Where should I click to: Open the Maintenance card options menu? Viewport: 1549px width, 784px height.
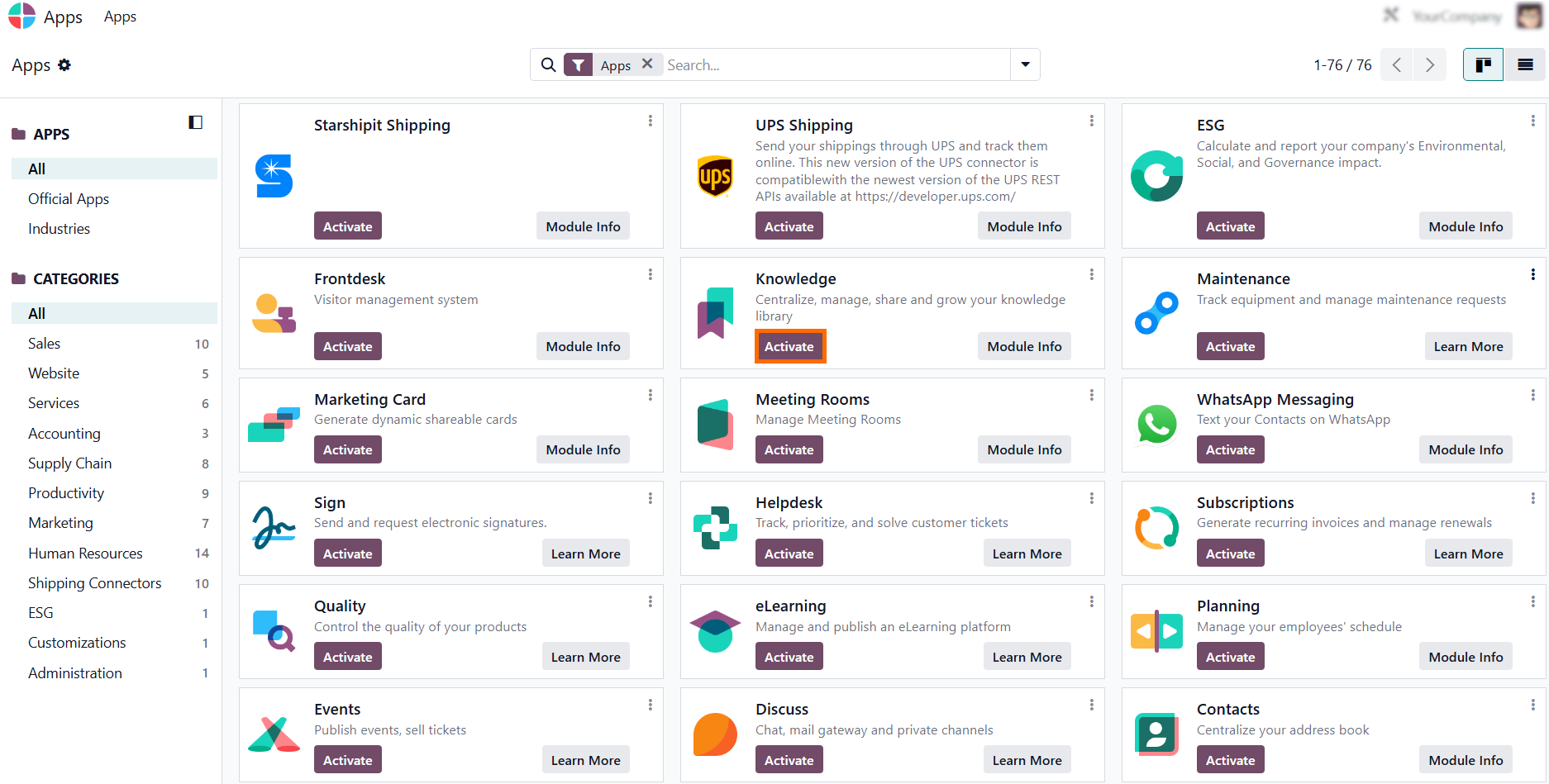(x=1532, y=274)
